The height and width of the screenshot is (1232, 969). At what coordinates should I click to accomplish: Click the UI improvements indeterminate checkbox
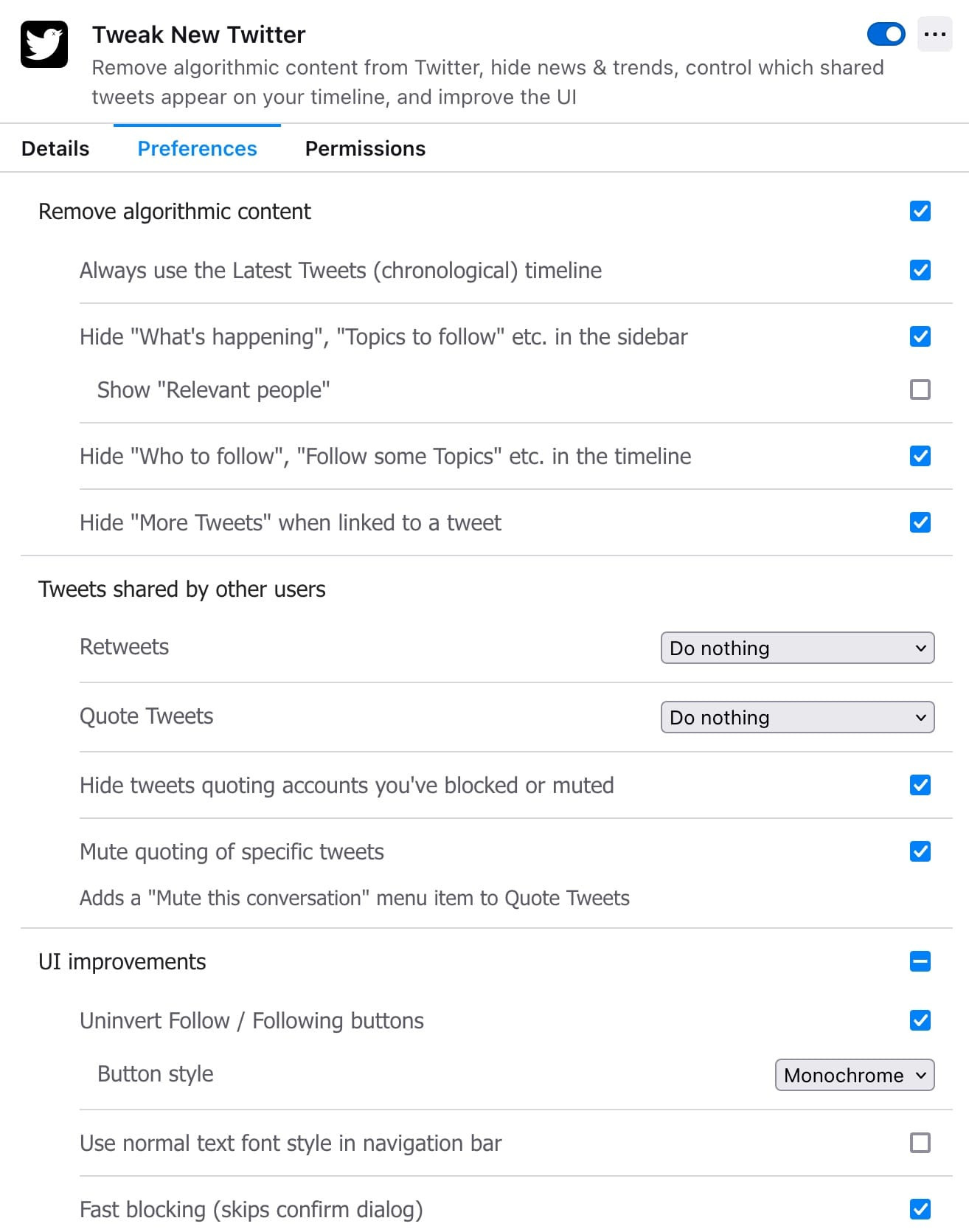920,961
